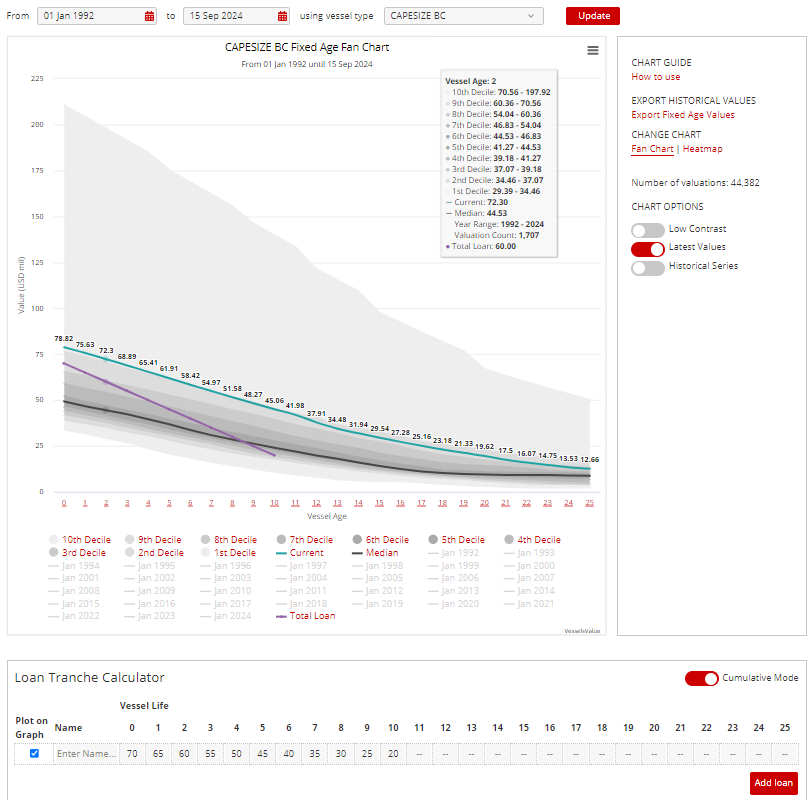Click the loan Enter Name input field
The image size is (810, 800).
(x=86, y=754)
